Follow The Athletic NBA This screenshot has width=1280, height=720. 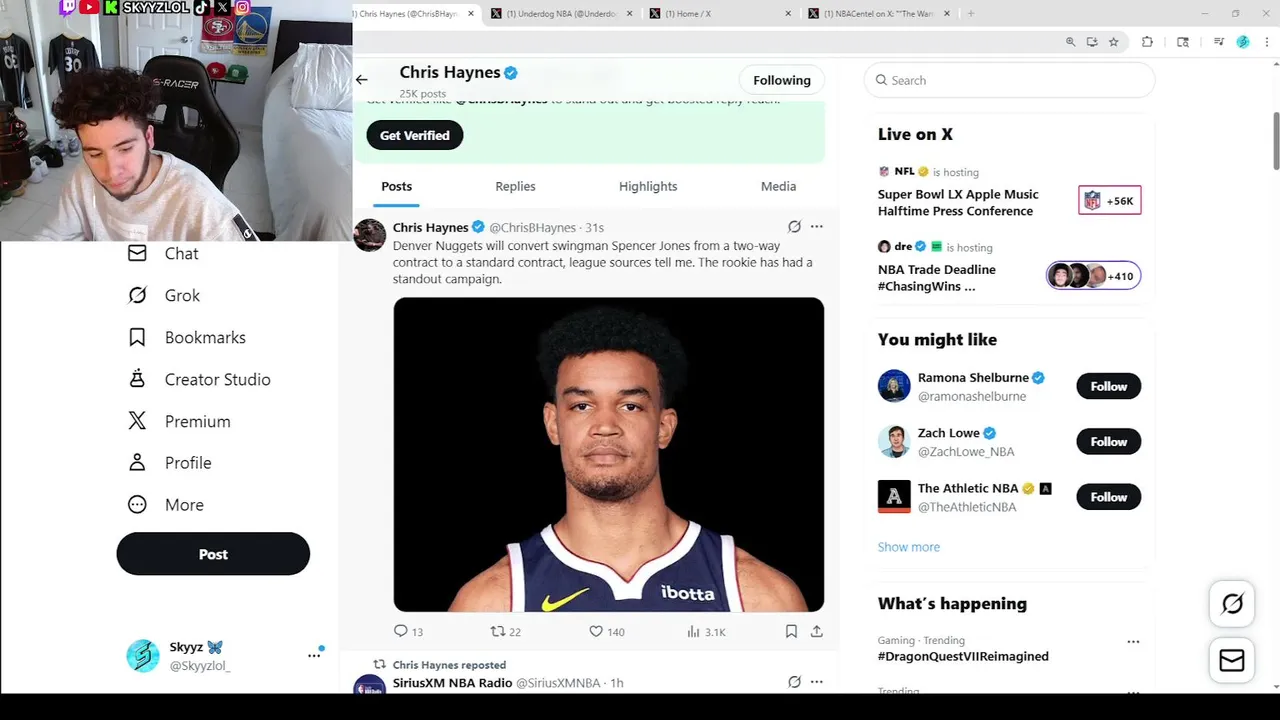[1108, 497]
